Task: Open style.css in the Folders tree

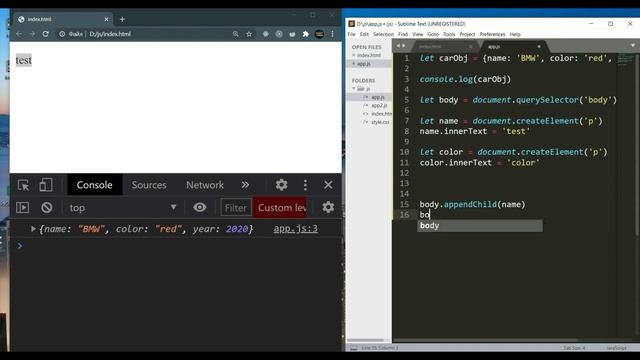Action: [x=380, y=122]
